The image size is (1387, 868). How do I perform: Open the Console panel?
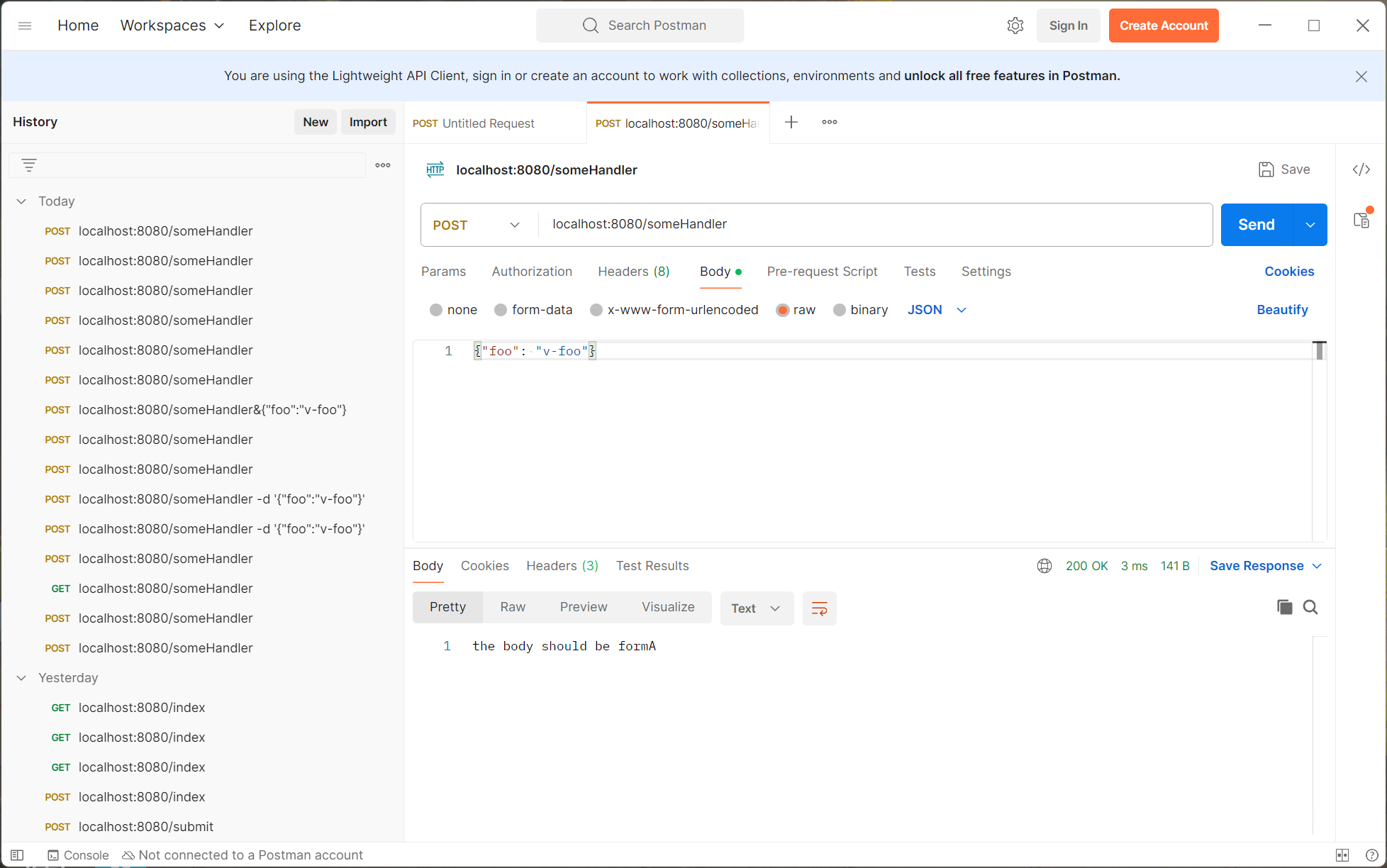pos(78,855)
